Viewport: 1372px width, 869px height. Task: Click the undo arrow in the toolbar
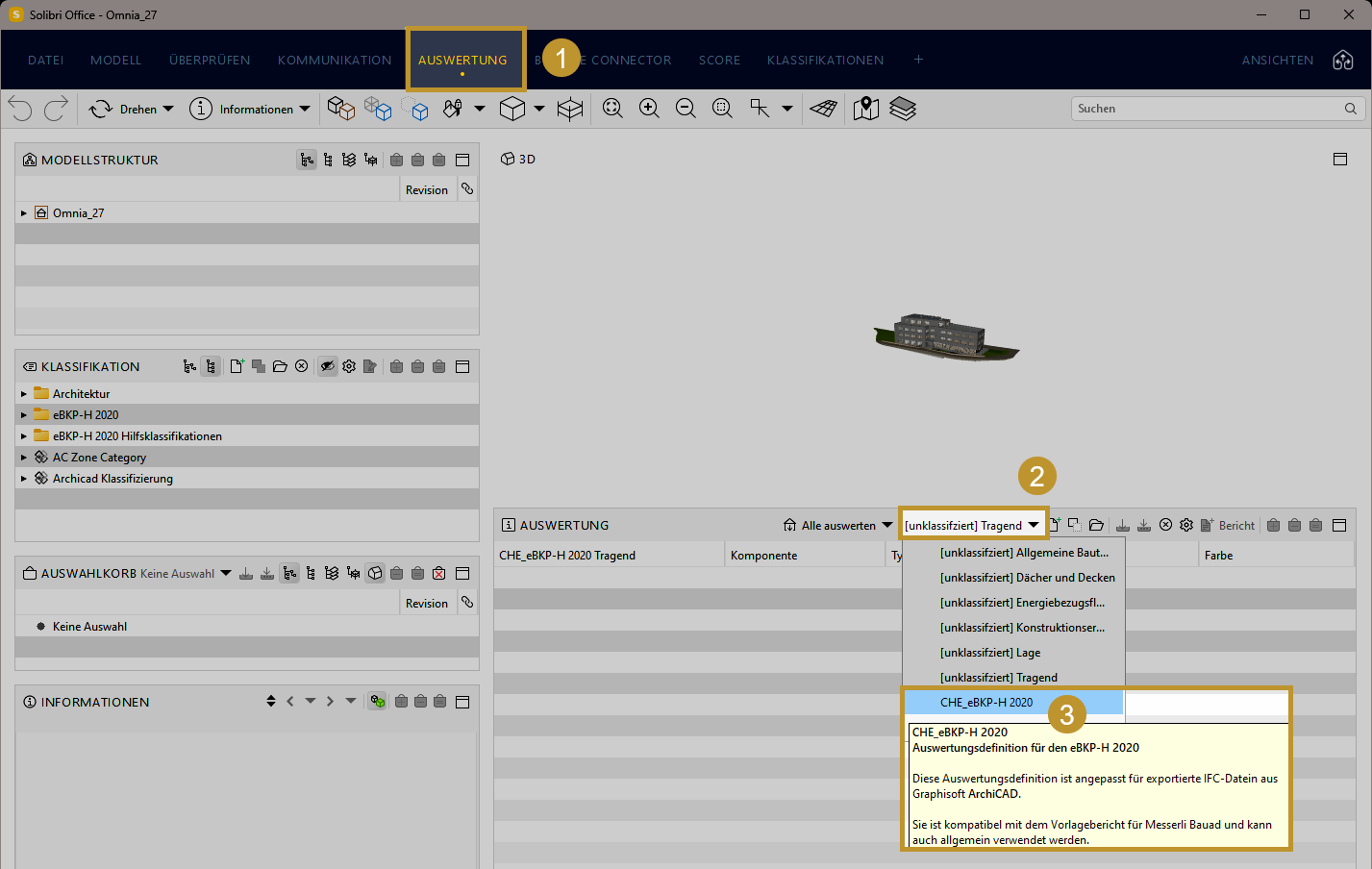point(19,109)
